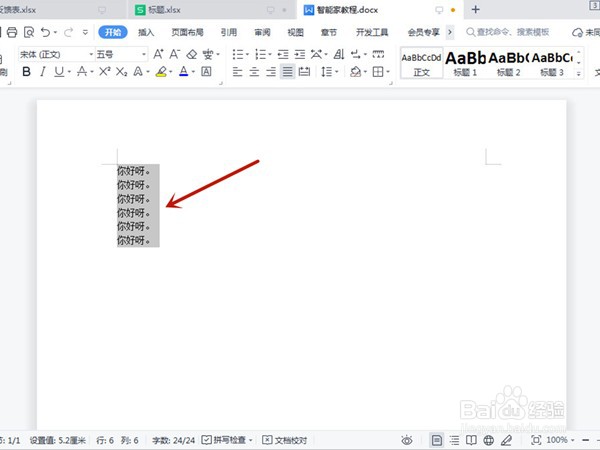Sort text with A-Z sort icon
This screenshot has width=600, height=450.
point(339,54)
